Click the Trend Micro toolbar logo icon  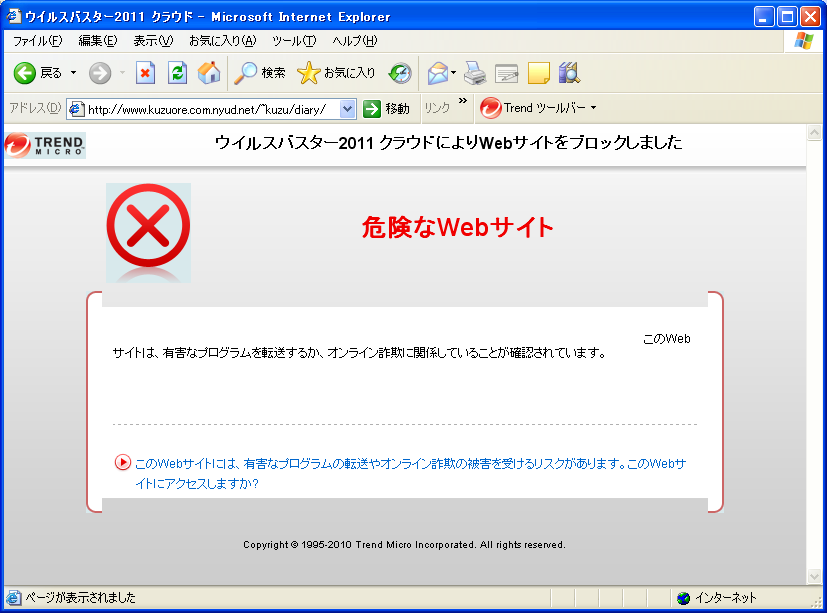coord(491,108)
